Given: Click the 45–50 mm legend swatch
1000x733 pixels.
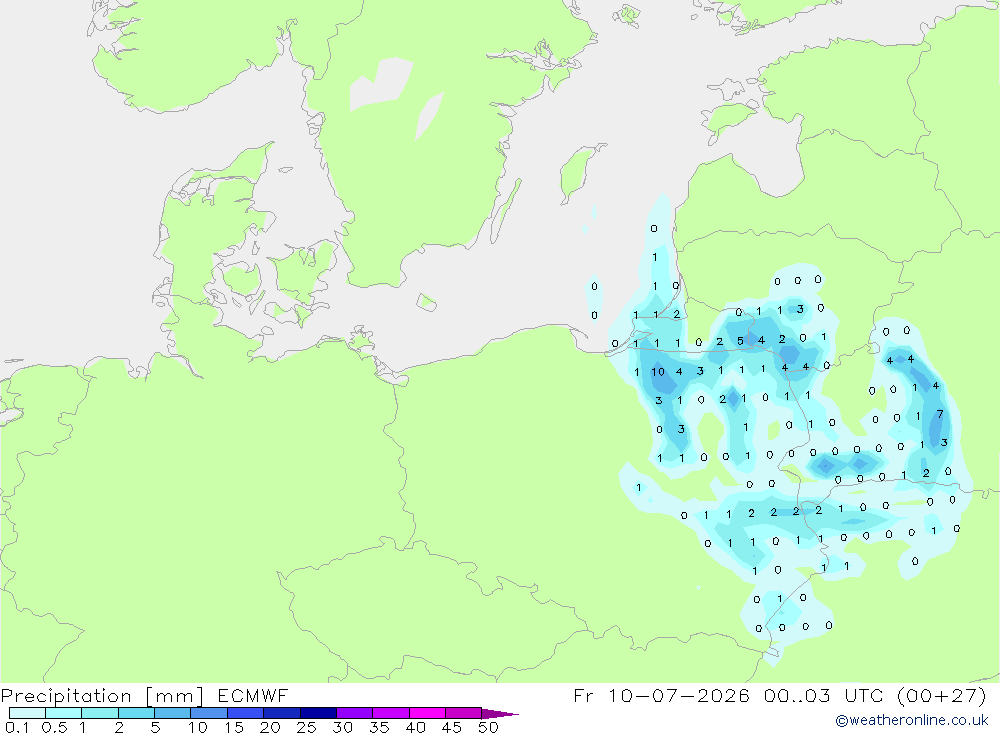Looking at the screenshot, I should [463, 713].
